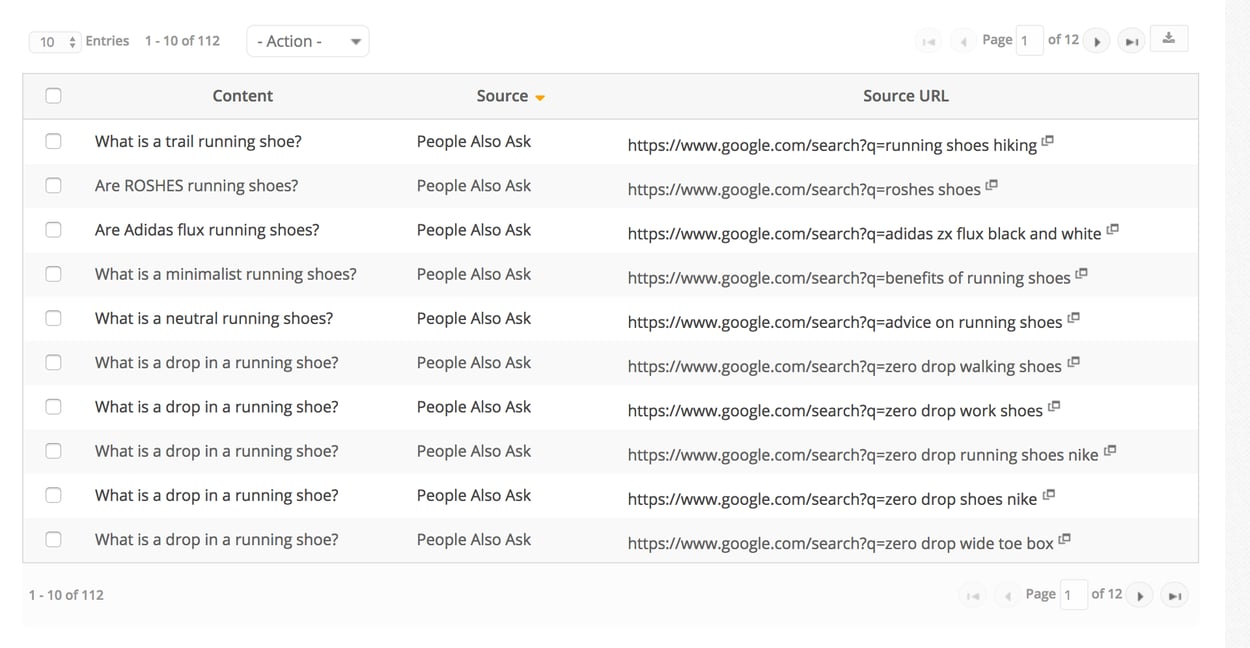
Task: Go to previous page using top pager
Action: [x=963, y=41]
